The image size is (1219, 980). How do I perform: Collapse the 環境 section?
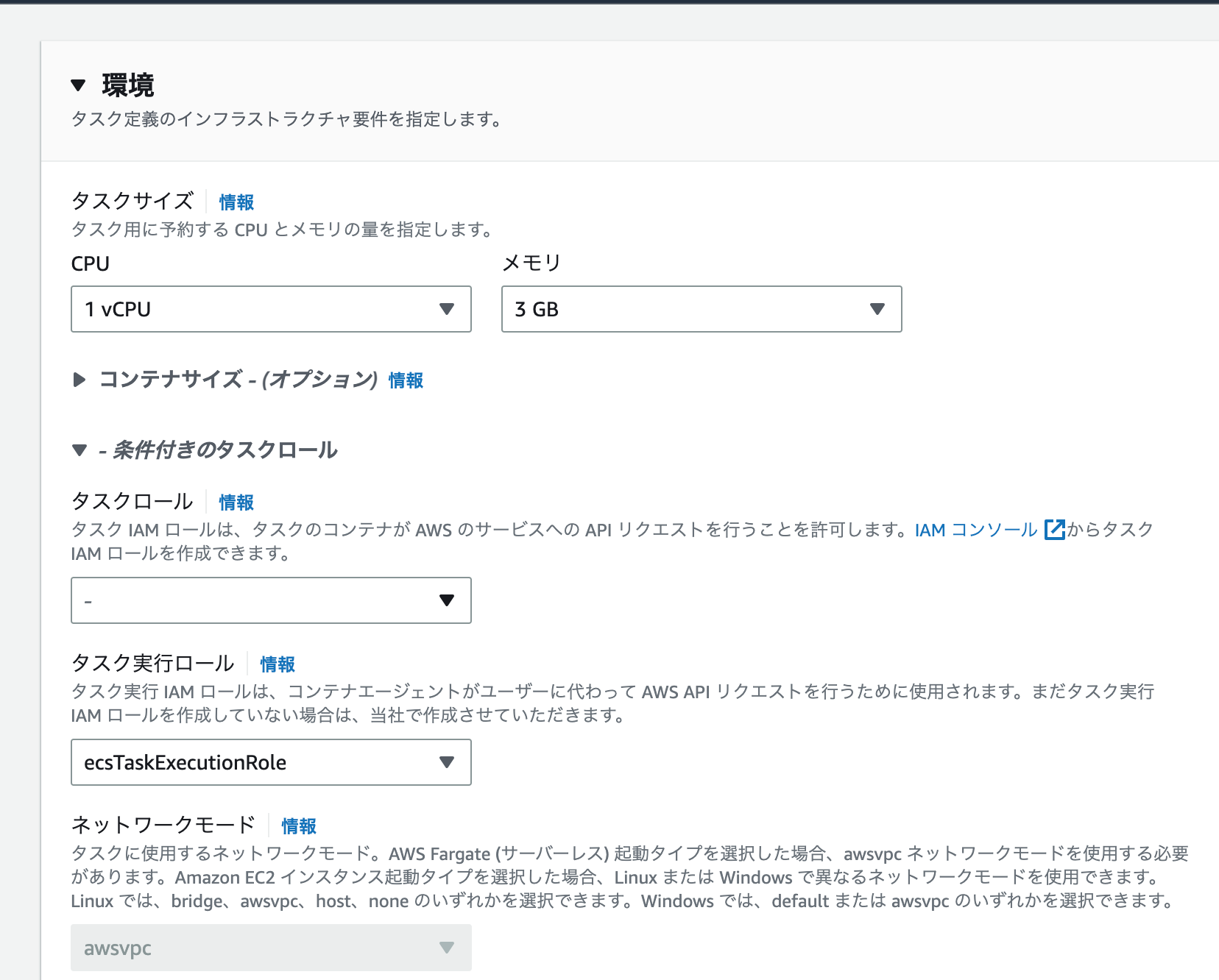77,85
